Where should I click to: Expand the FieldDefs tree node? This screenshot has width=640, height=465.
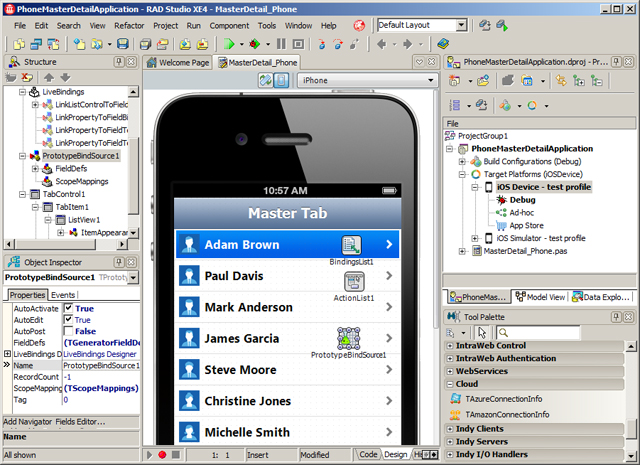pyautogui.click(x=36, y=169)
